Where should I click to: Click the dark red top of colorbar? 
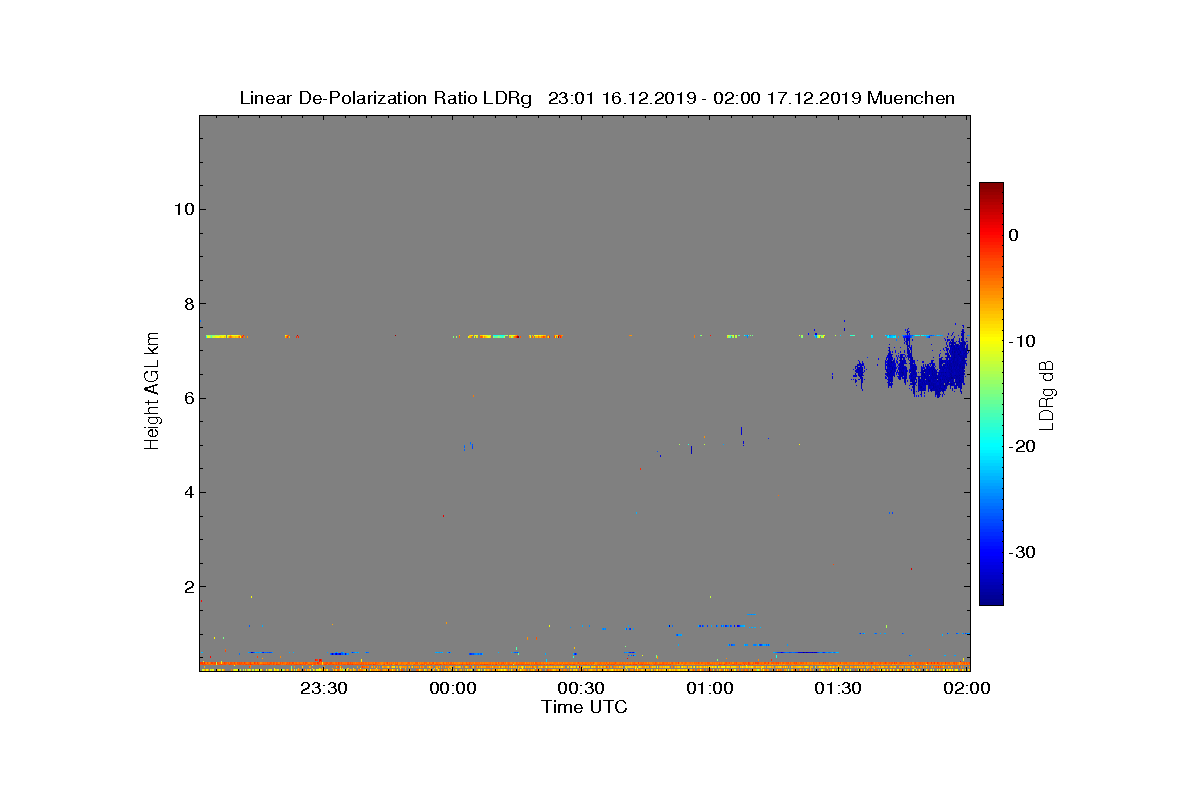pos(991,189)
